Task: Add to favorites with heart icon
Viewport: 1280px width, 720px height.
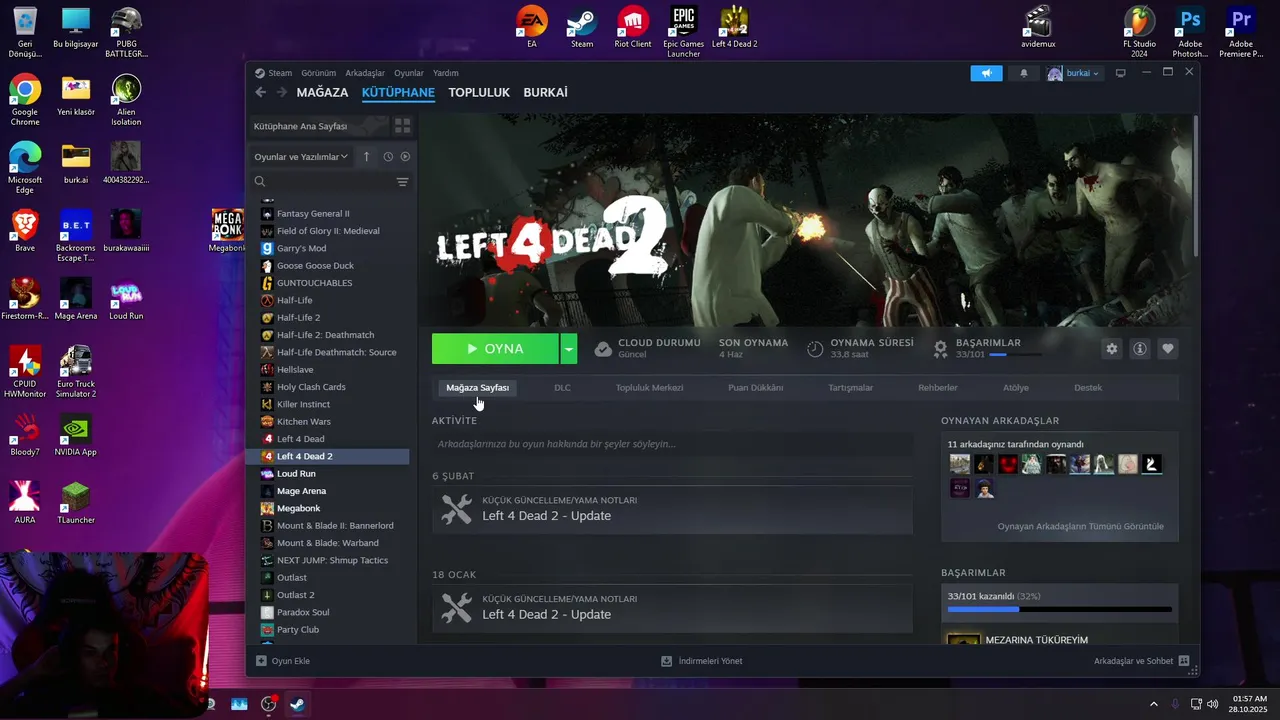Action: 1167,349
